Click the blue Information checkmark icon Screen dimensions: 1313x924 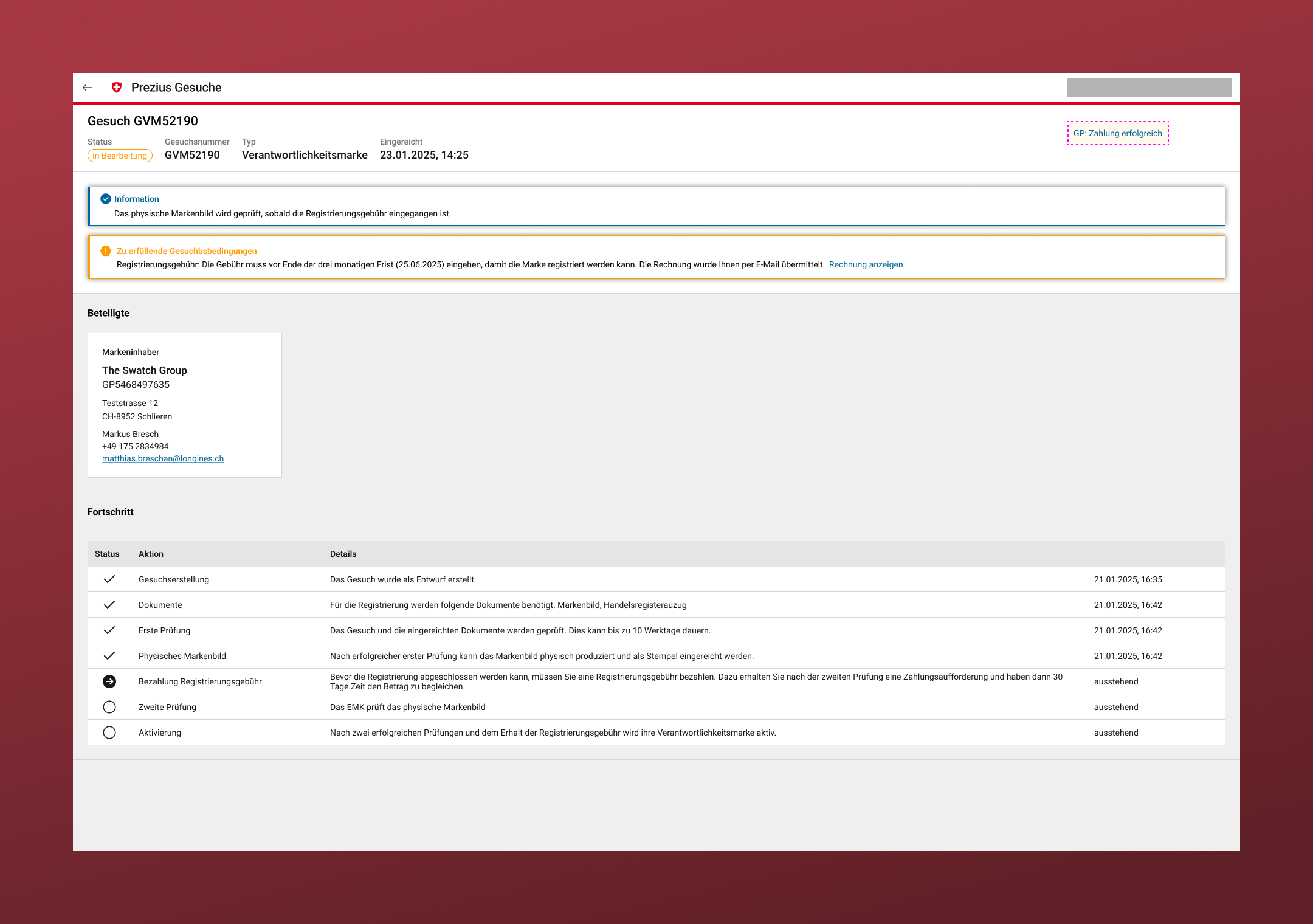coord(106,199)
